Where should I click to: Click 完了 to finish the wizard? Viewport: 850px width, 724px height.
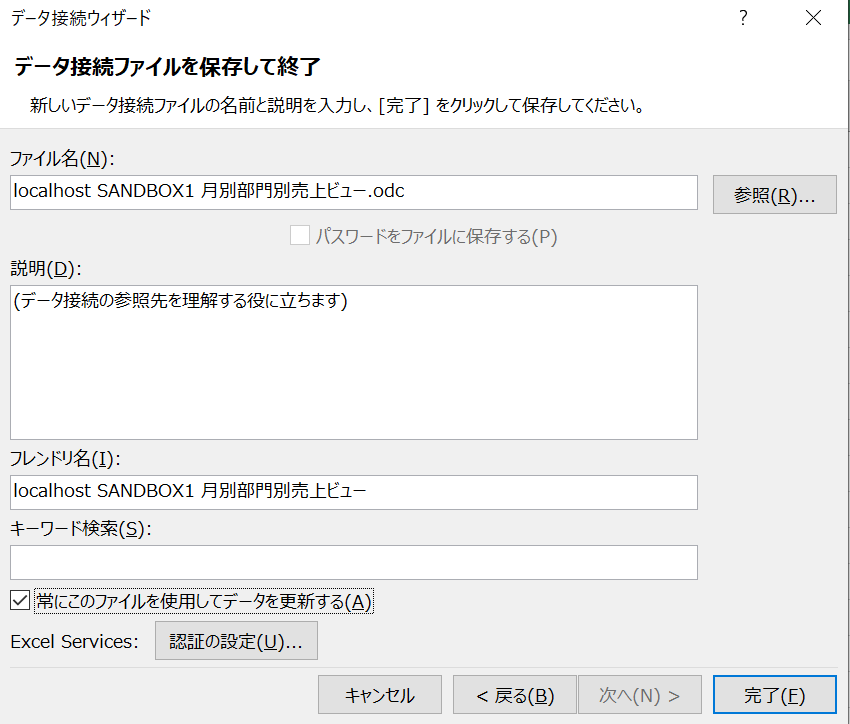click(775, 694)
